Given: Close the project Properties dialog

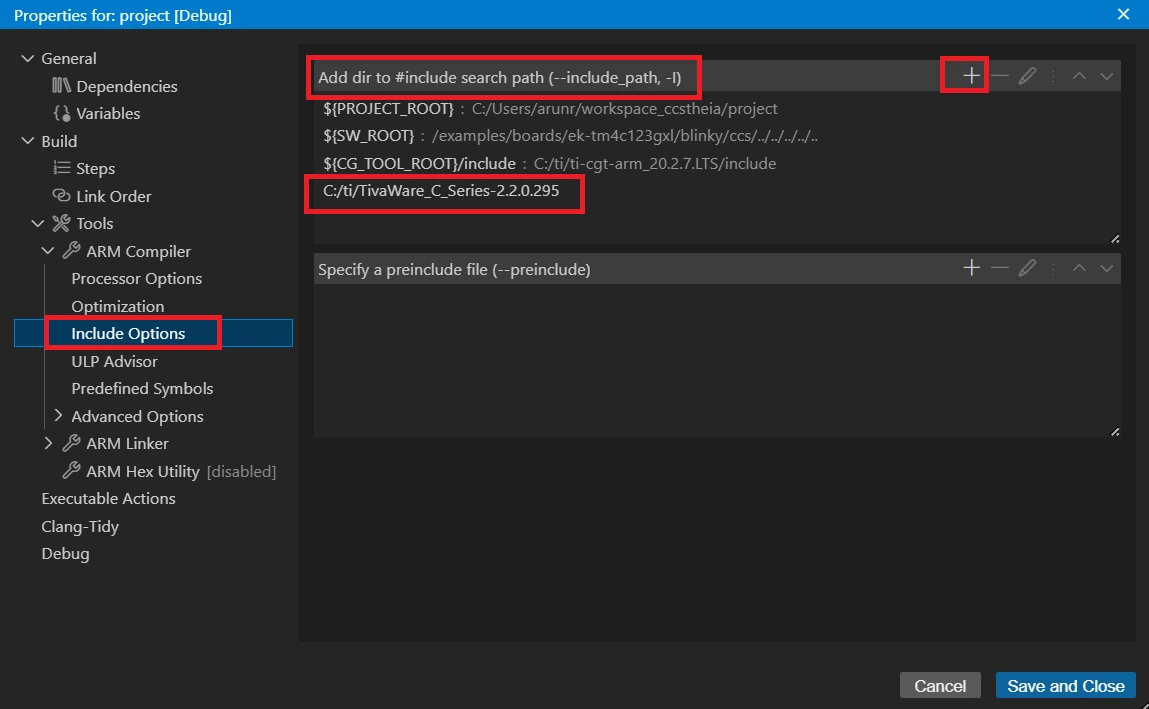Looking at the screenshot, I should click(1123, 14).
